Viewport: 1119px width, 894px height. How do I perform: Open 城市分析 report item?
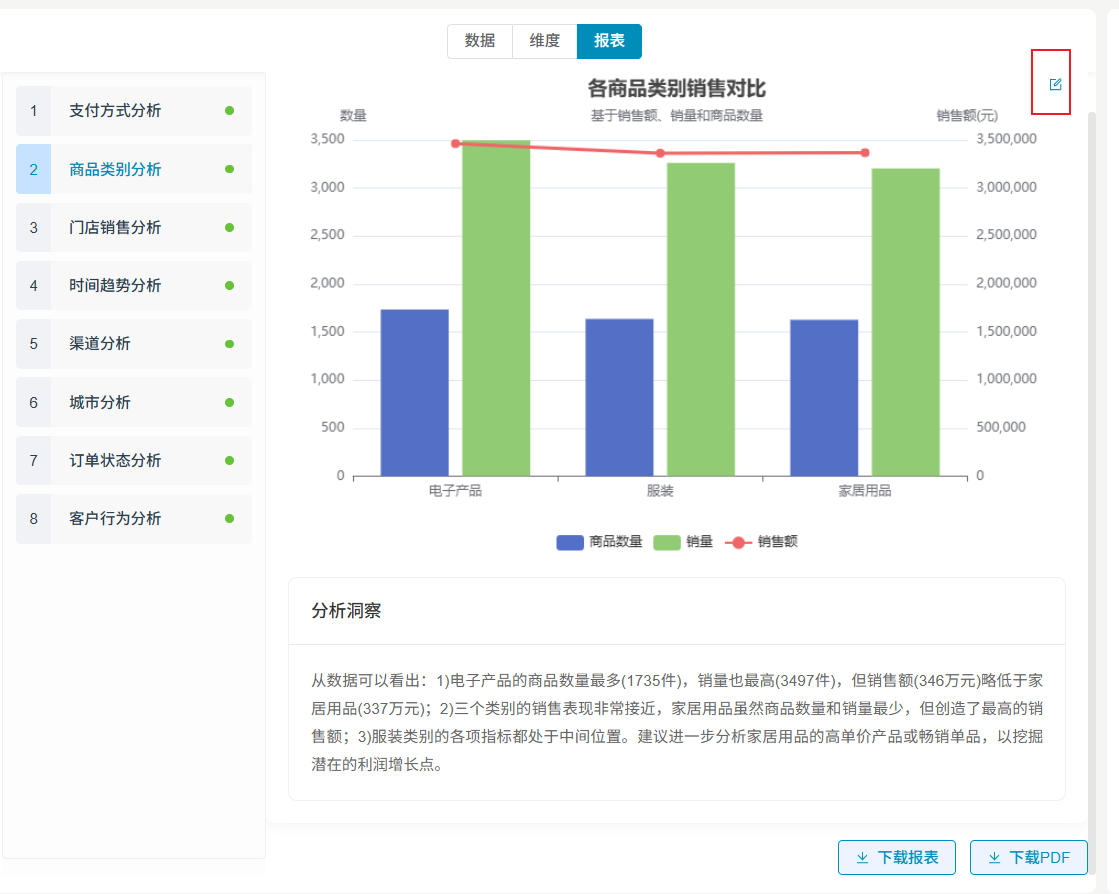click(134, 402)
